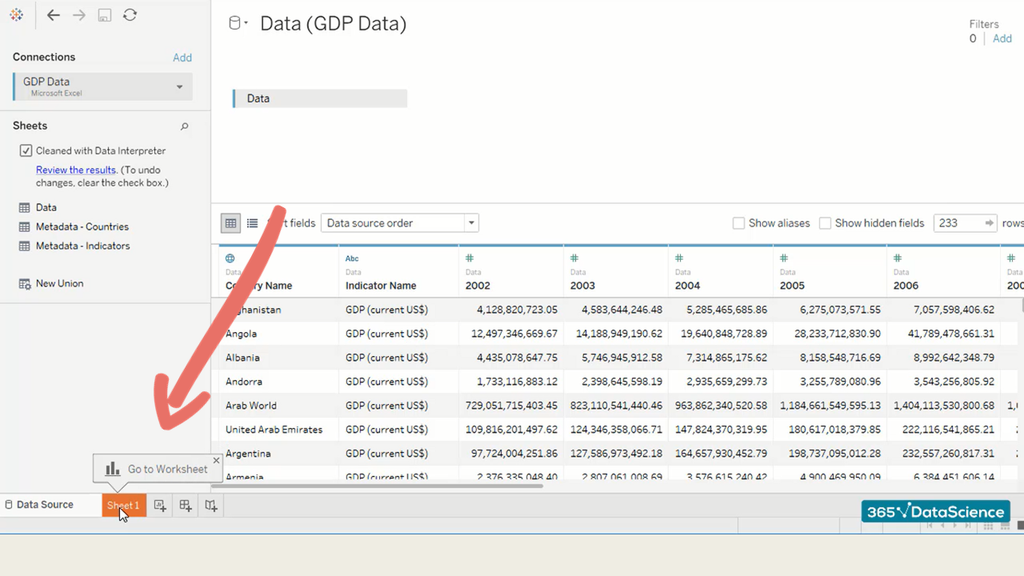The height and width of the screenshot is (576, 1024).
Task: Click the new story icon
Action: tap(211, 506)
